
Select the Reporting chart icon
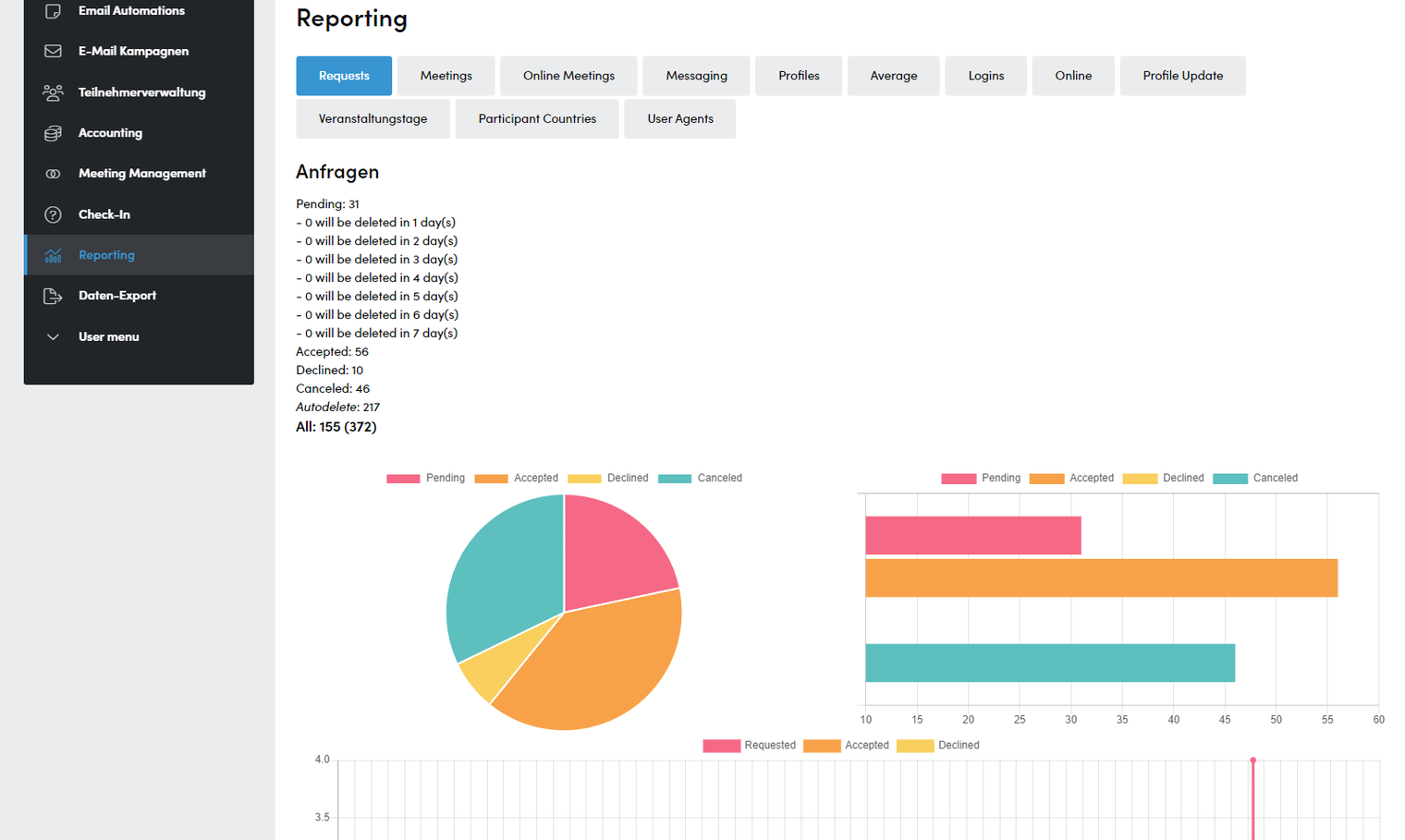point(53,255)
